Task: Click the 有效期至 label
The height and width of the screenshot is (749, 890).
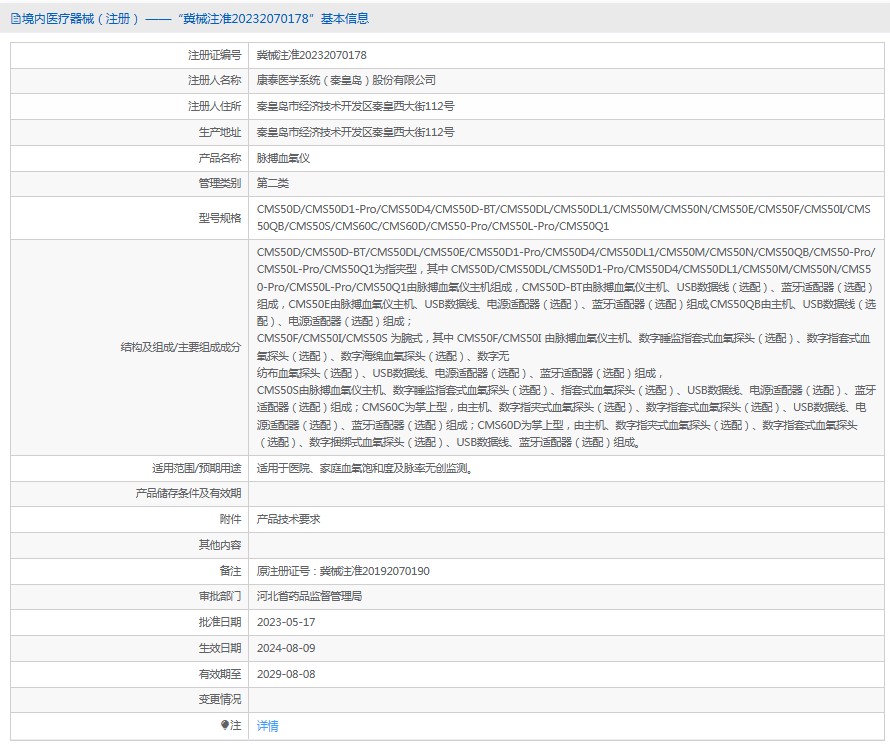Action: pos(220,674)
